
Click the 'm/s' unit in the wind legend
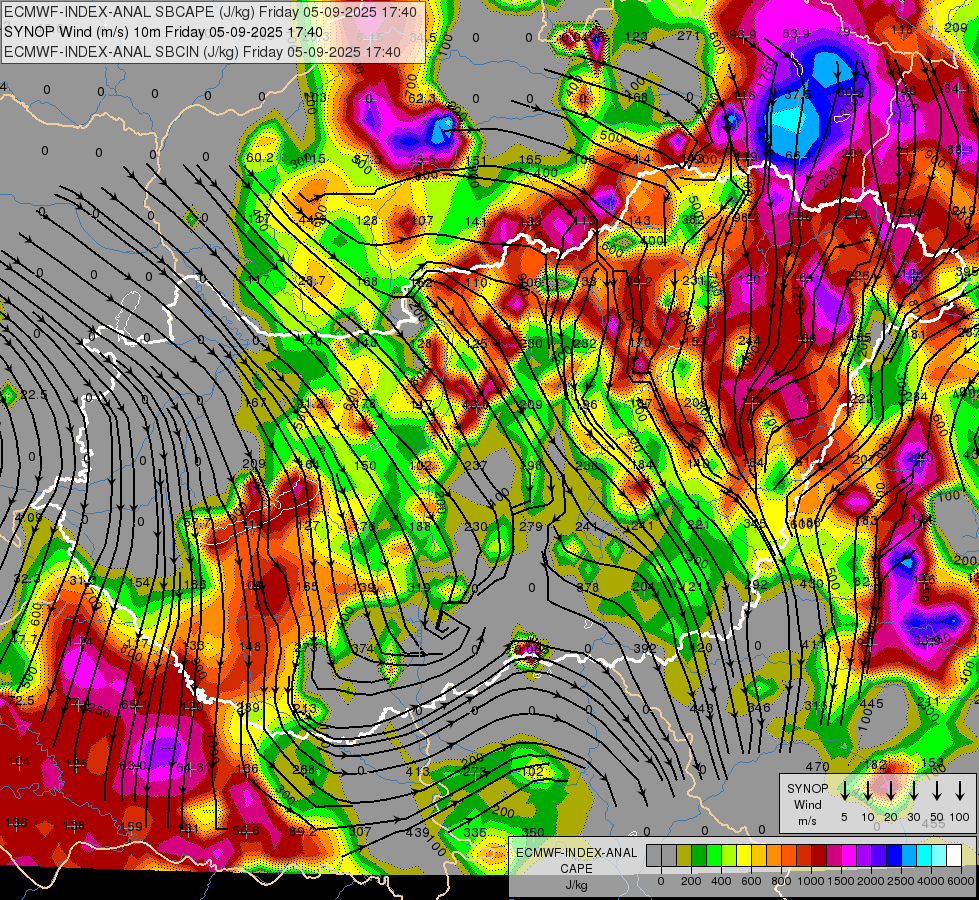pos(807,821)
